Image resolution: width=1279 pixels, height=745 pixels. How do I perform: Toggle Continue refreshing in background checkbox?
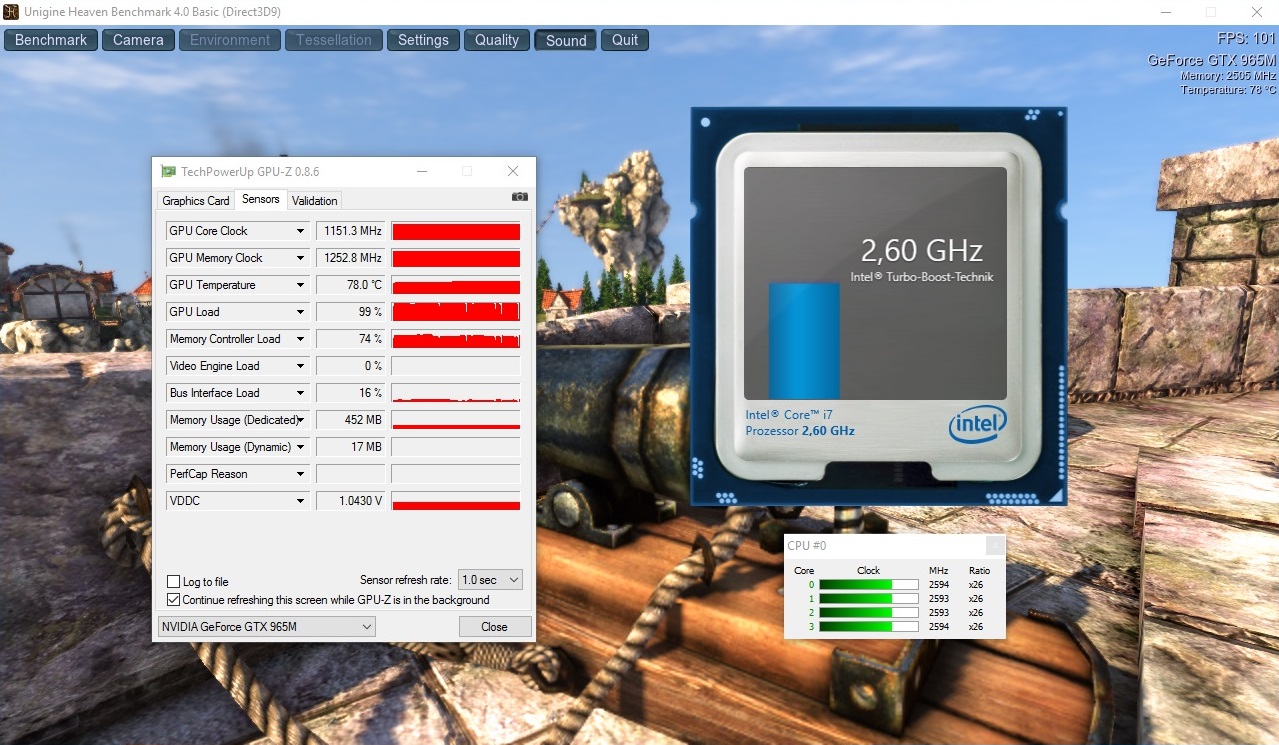click(x=174, y=600)
